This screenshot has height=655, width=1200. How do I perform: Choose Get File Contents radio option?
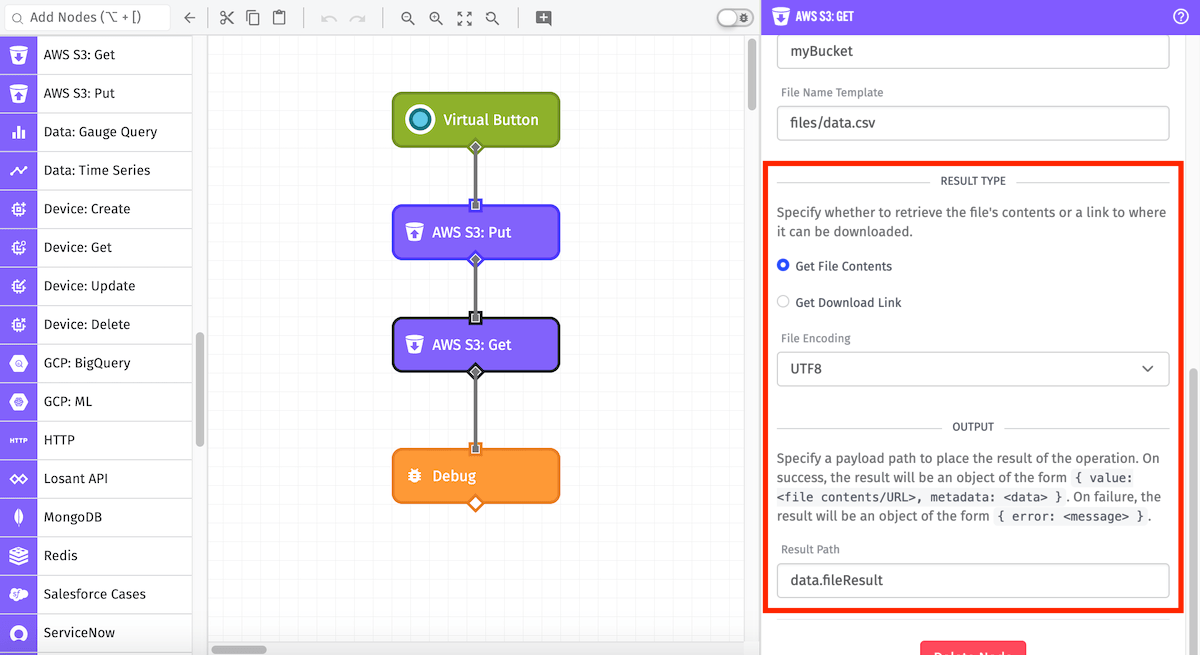pyautogui.click(x=783, y=266)
